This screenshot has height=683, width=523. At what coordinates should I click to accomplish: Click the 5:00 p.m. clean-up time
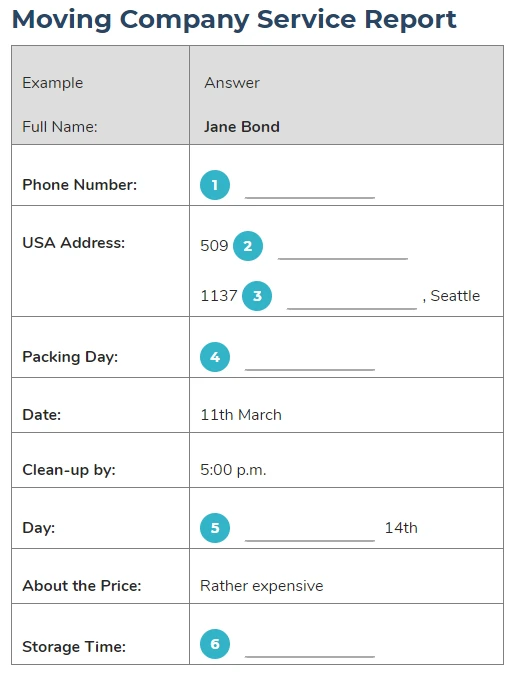[x=233, y=470]
